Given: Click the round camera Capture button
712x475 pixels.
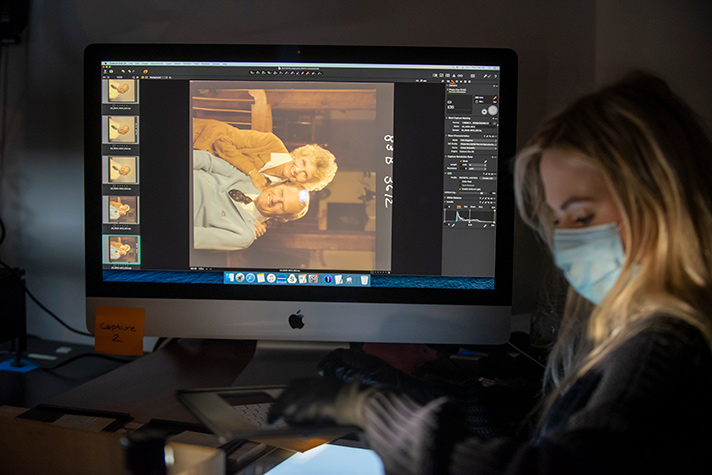Looking at the screenshot, I should [492, 110].
